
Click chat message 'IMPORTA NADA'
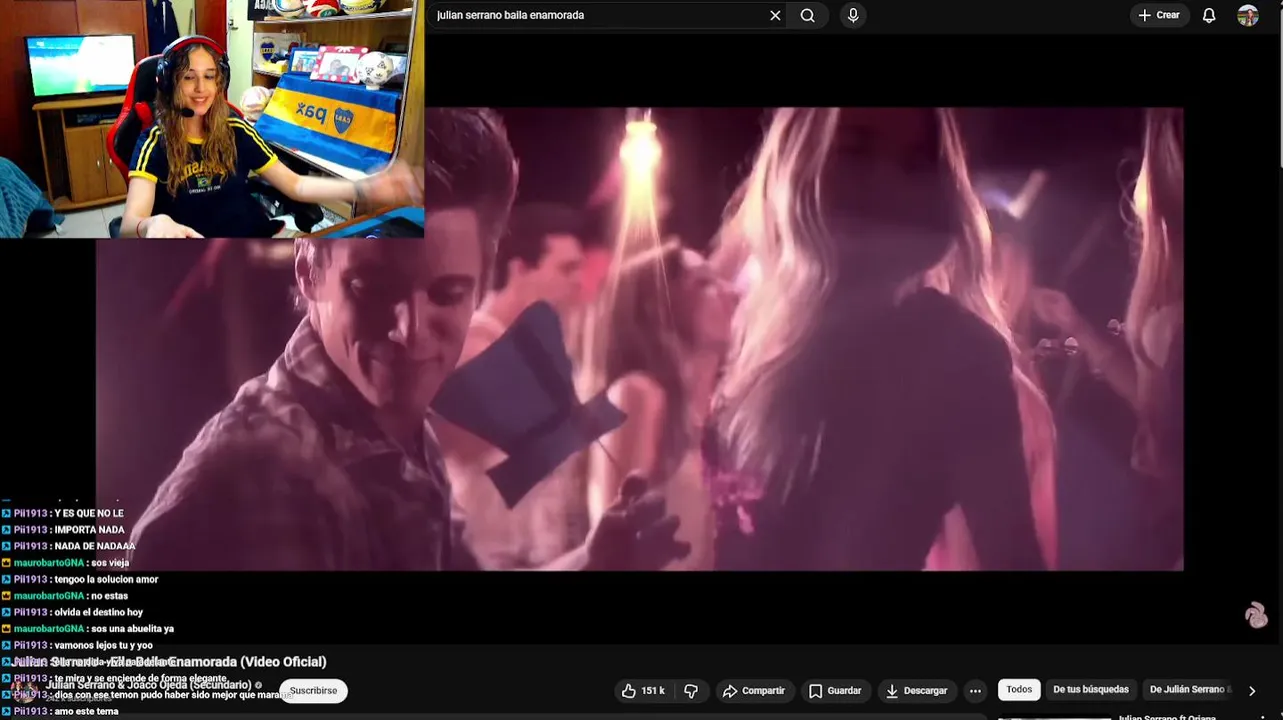point(90,530)
